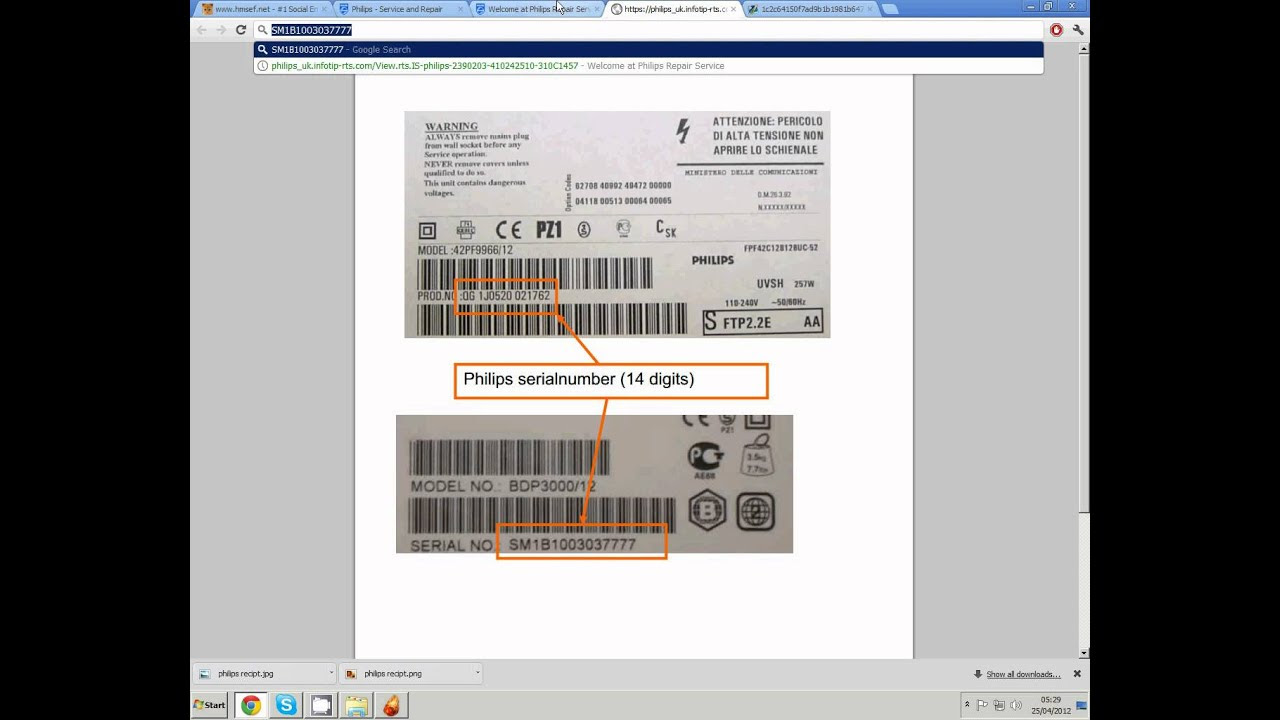
Task: Switch to the 1c2c64150f7ad9b1b tab
Action: coord(810,9)
